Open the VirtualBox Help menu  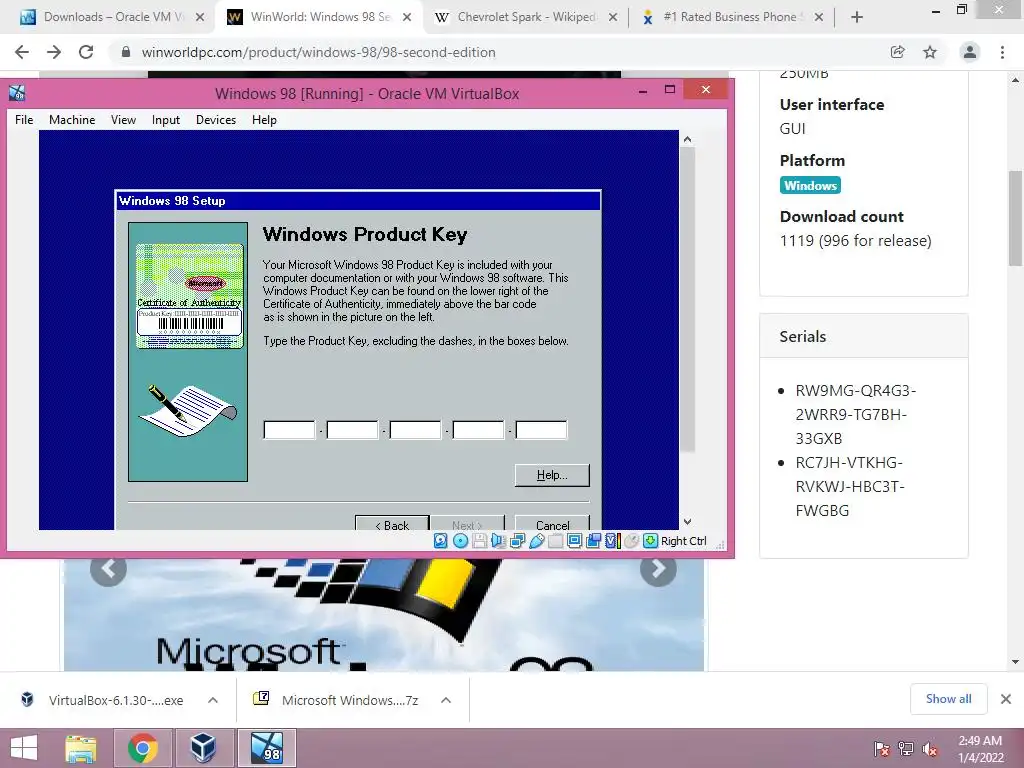(264, 120)
